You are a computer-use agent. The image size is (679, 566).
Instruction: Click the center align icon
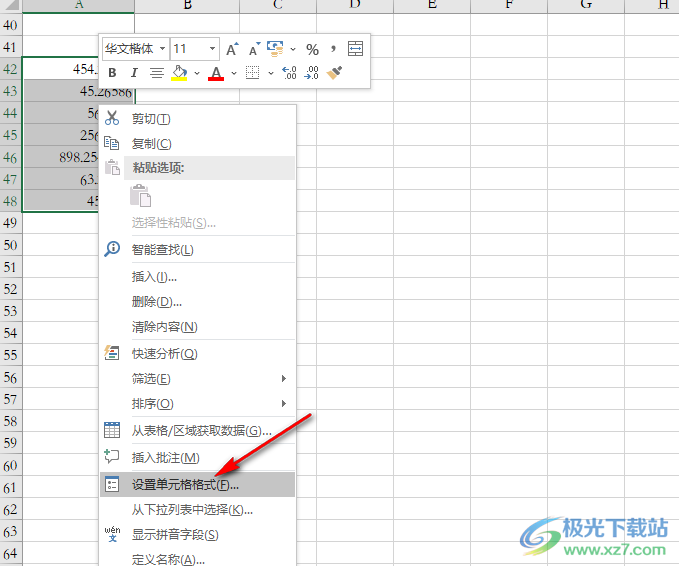click(x=157, y=73)
